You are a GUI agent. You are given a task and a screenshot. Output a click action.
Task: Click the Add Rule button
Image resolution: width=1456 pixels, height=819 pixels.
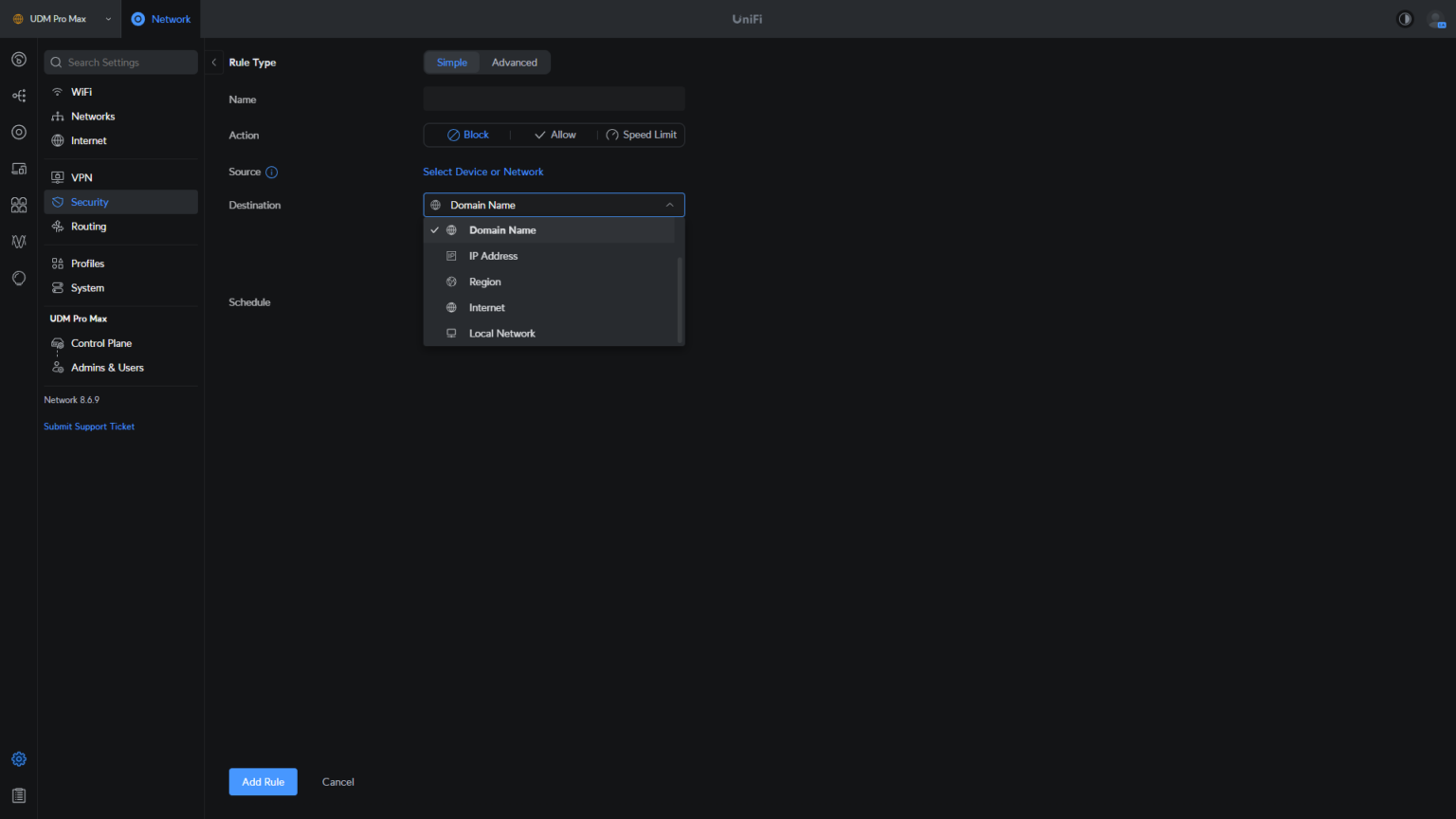point(263,781)
